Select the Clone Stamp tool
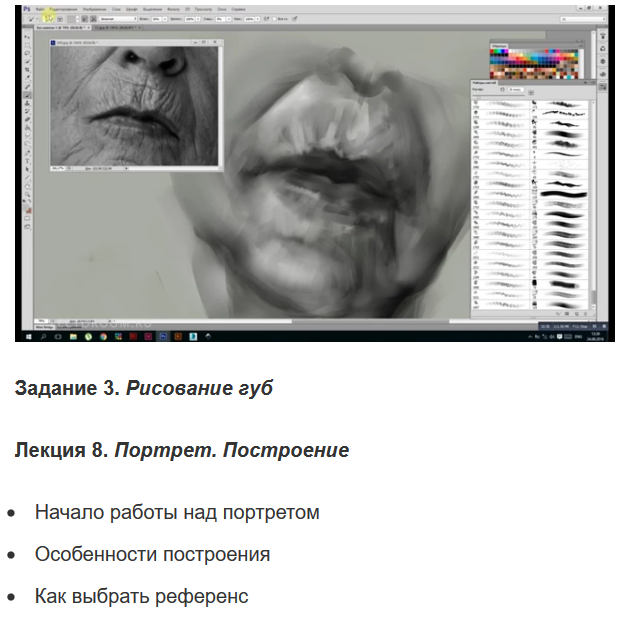 click(27, 103)
